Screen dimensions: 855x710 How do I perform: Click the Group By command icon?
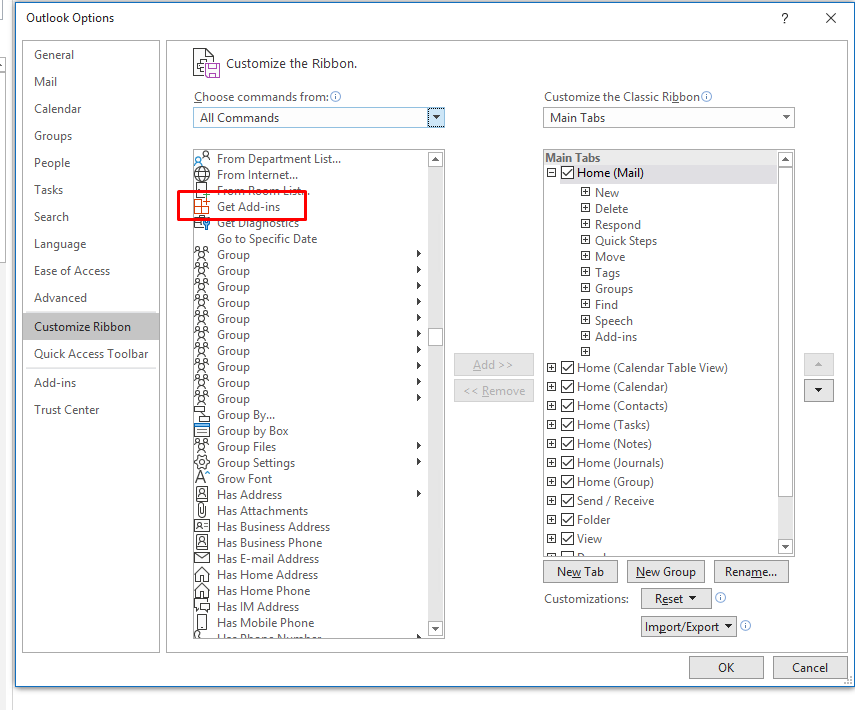pos(202,414)
